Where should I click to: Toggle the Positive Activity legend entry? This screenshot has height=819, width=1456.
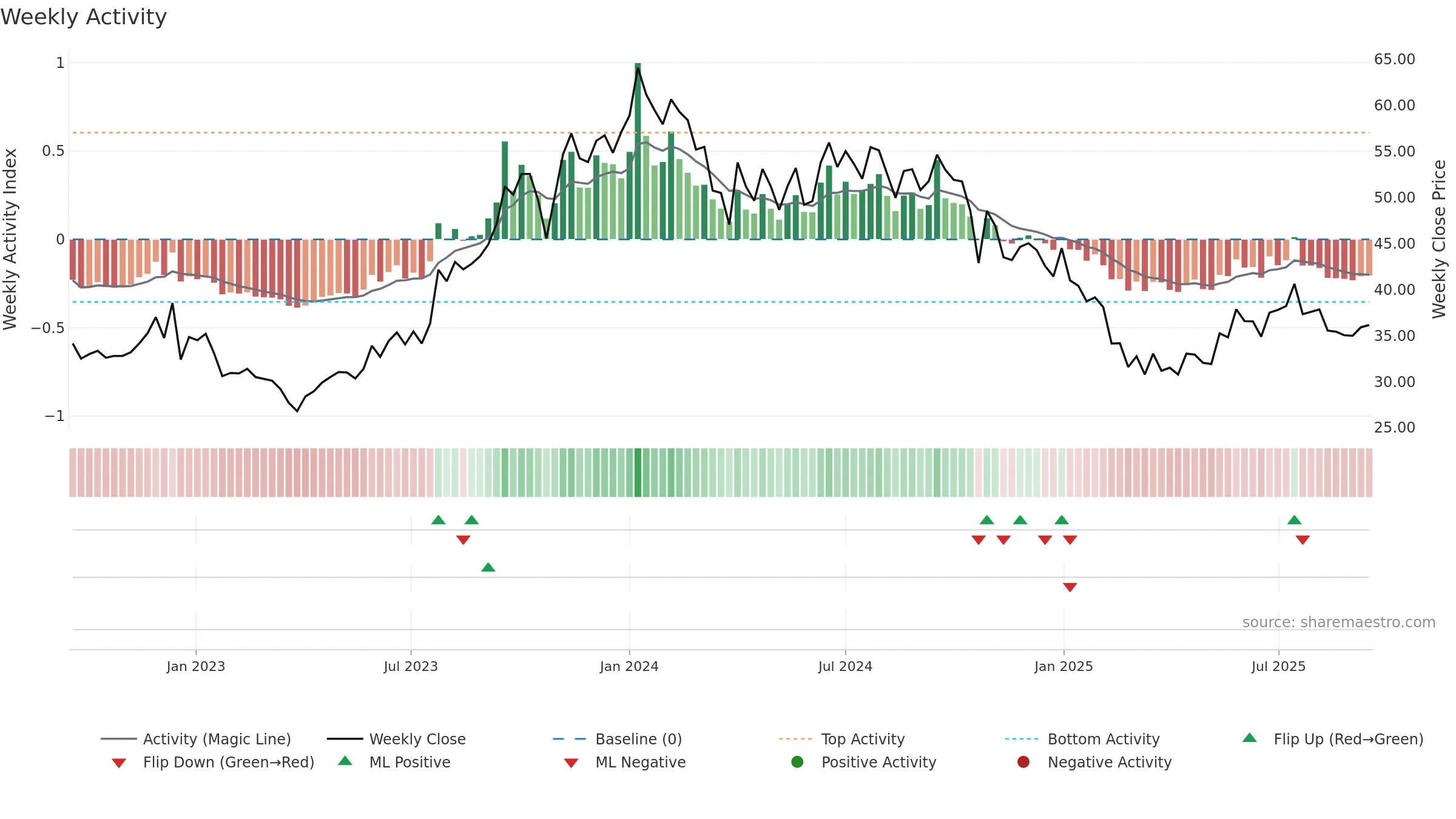[864, 762]
